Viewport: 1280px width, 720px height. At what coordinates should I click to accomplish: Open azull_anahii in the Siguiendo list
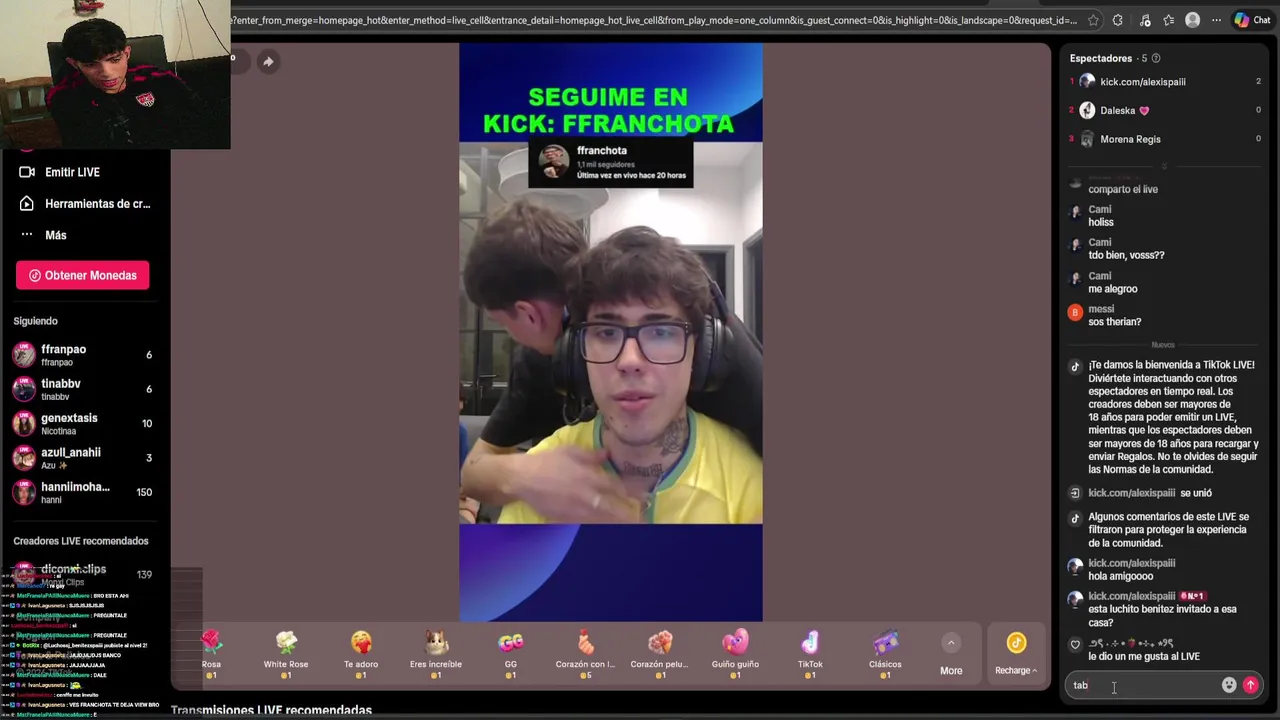(85, 457)
